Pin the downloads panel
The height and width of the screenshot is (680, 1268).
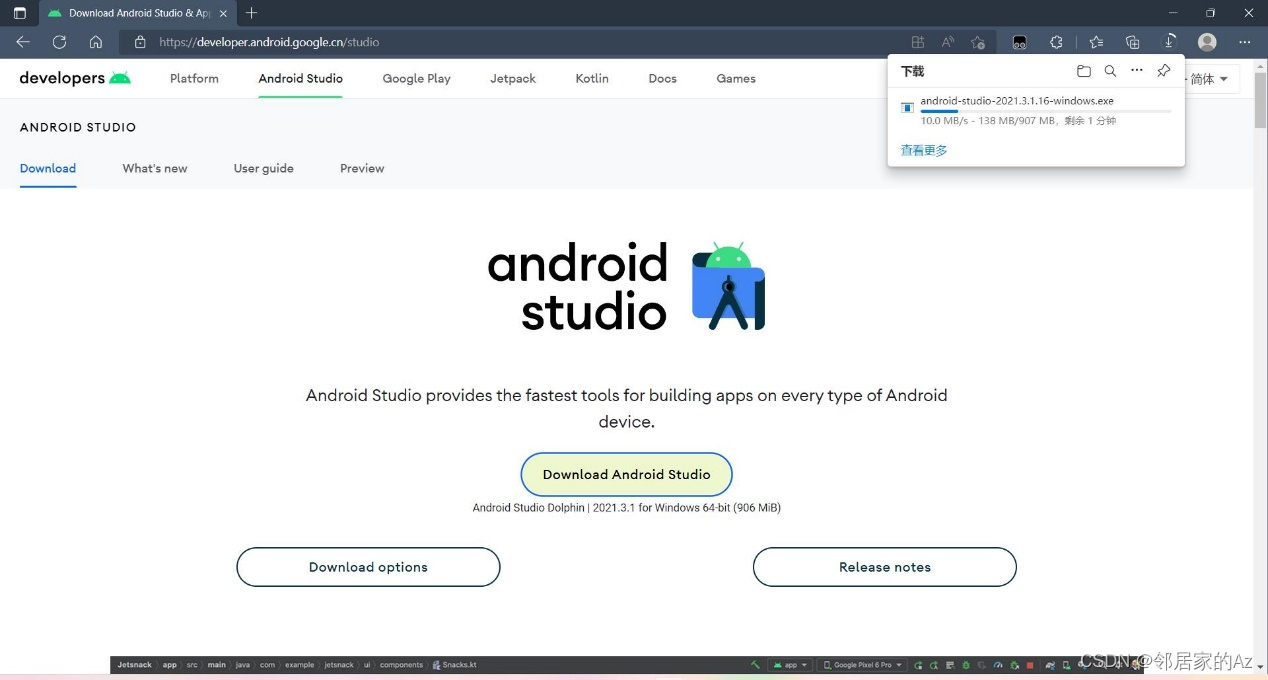(1163, 71)
